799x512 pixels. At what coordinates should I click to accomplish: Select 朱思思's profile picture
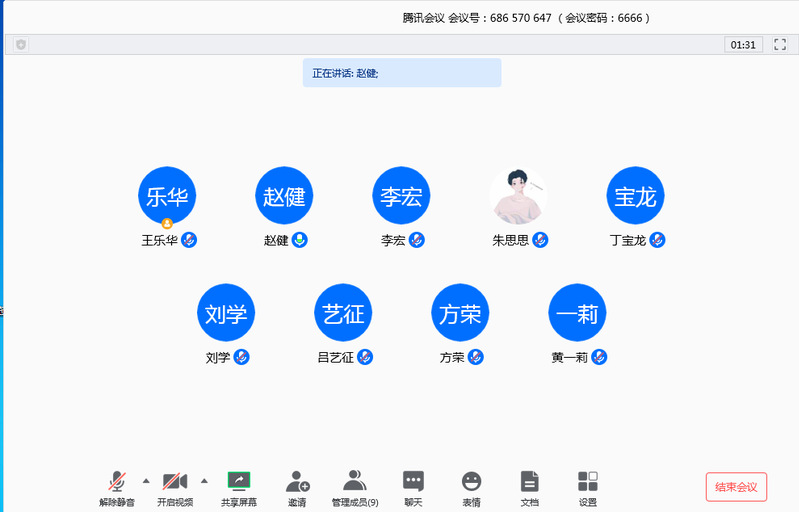pos(518,196)
